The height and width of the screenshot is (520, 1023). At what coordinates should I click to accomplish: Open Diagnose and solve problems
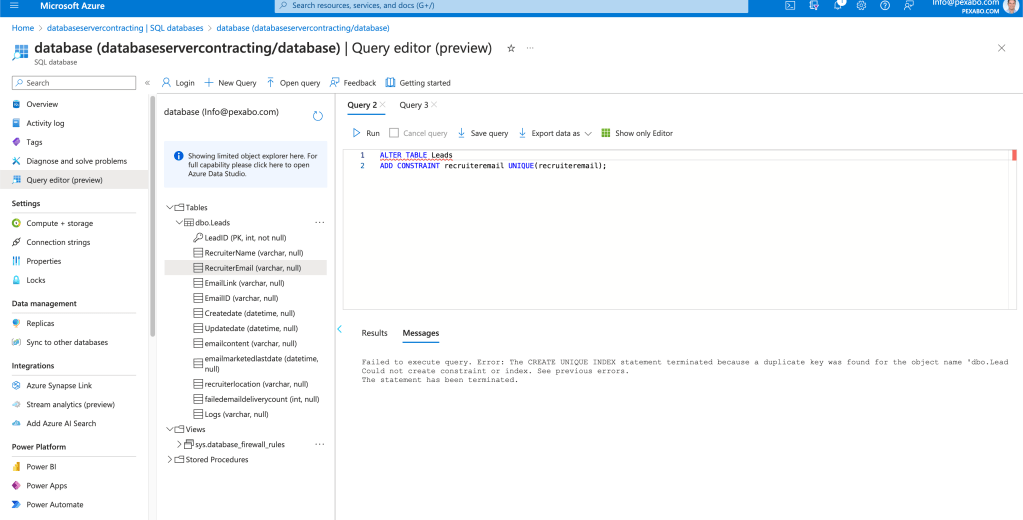pyautogui.click(x=76, y=161)
